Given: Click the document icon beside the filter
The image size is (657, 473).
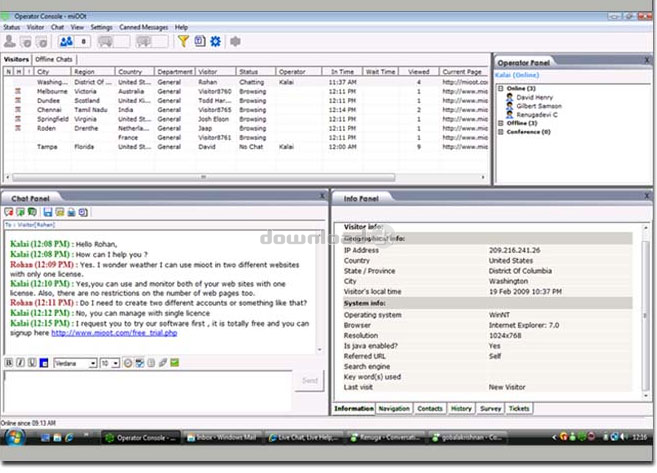Looking at the screenshot, I should pos(199,41).
